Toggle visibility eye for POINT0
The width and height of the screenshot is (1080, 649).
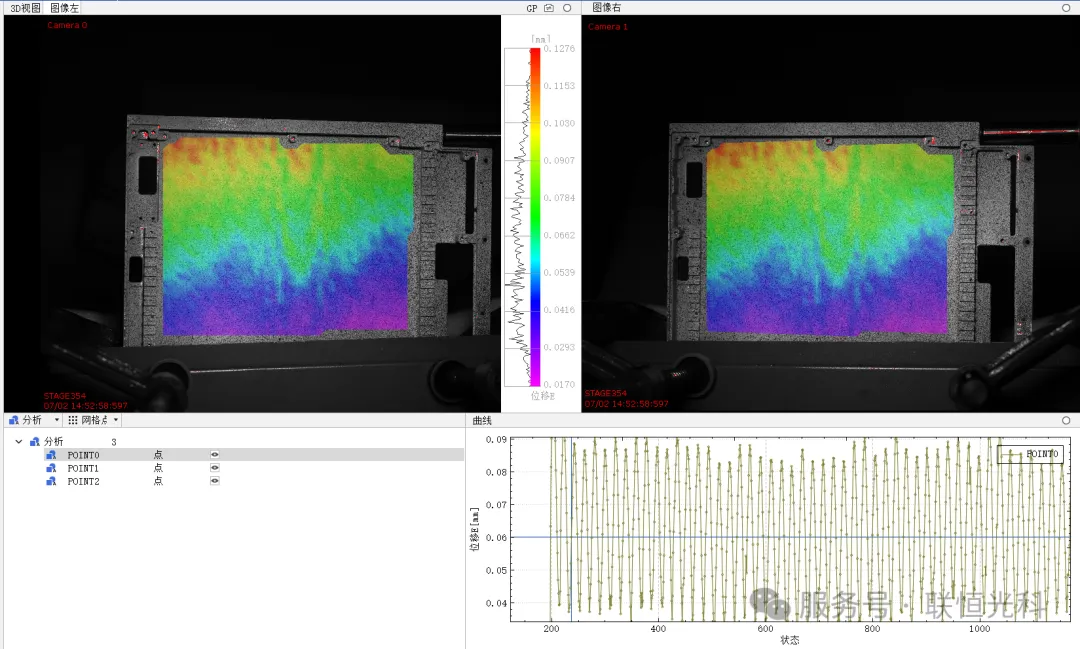pos(214,455)
